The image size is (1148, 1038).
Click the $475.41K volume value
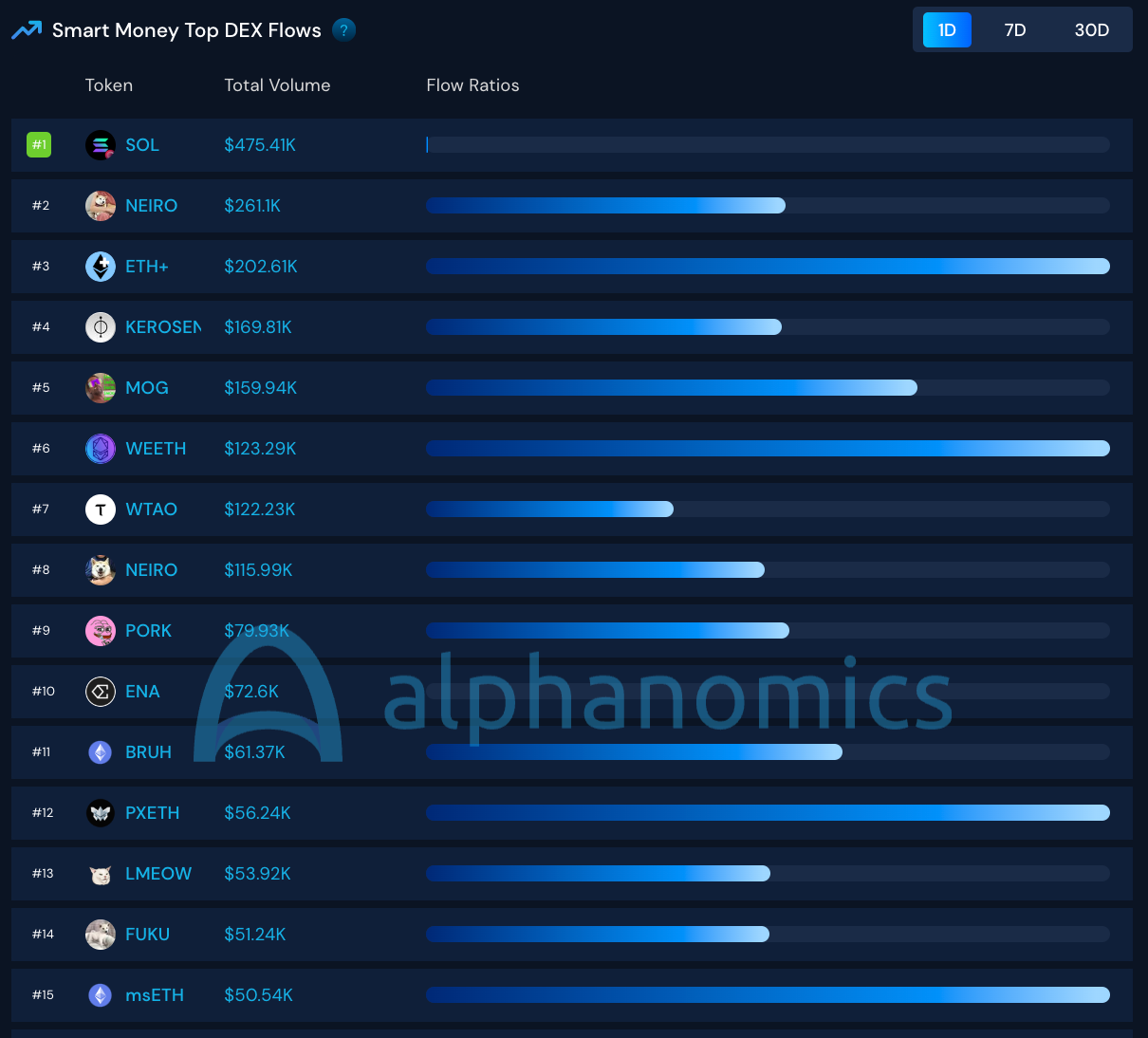(x=260, y=145)
